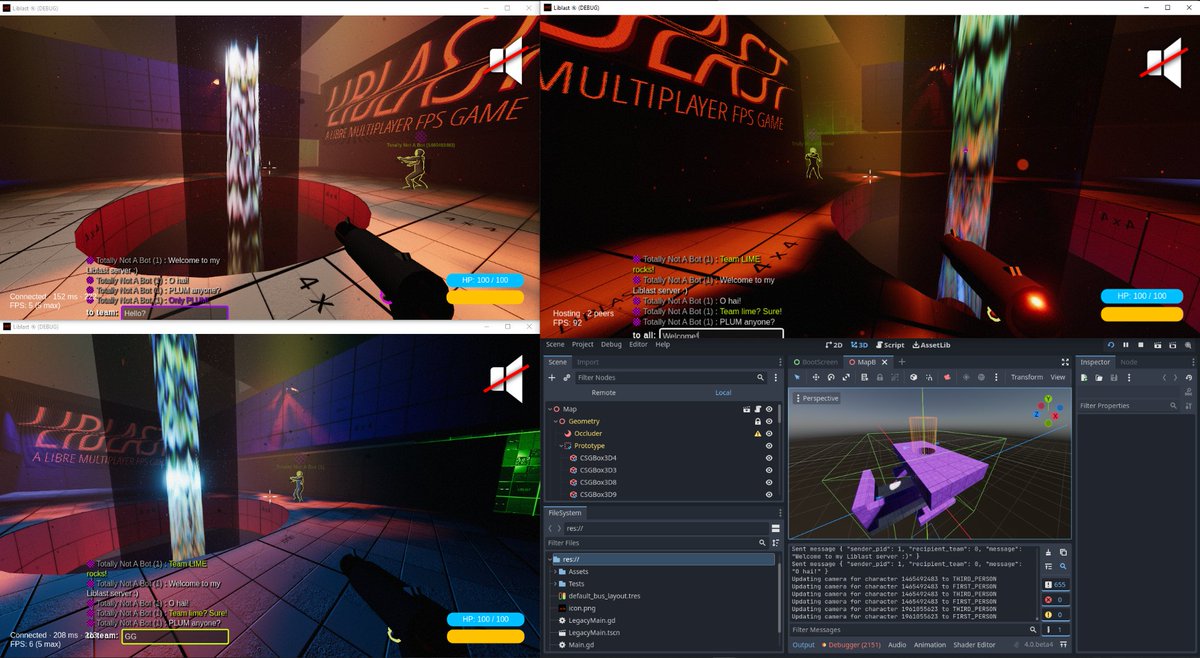Image resolution: width=1200 pixels, height=658 pixels.
Task: Open the Import tab in Scene dock
Action: pyautogui.click(x=587, y=362)
